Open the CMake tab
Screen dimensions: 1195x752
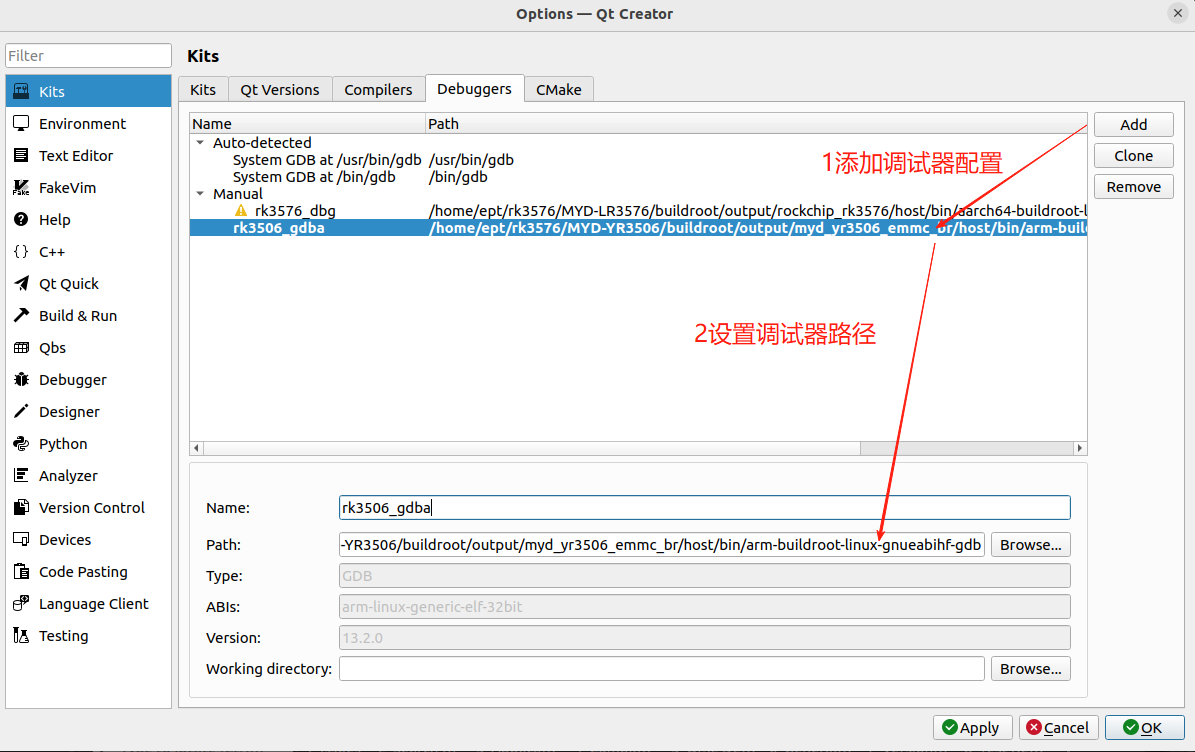559,89
